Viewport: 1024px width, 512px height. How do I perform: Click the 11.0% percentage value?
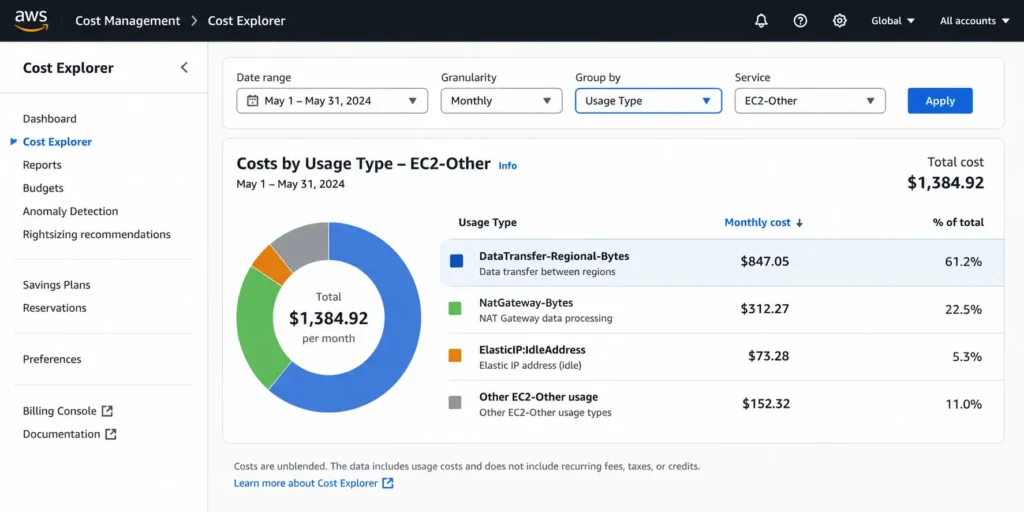coord(963,404)
